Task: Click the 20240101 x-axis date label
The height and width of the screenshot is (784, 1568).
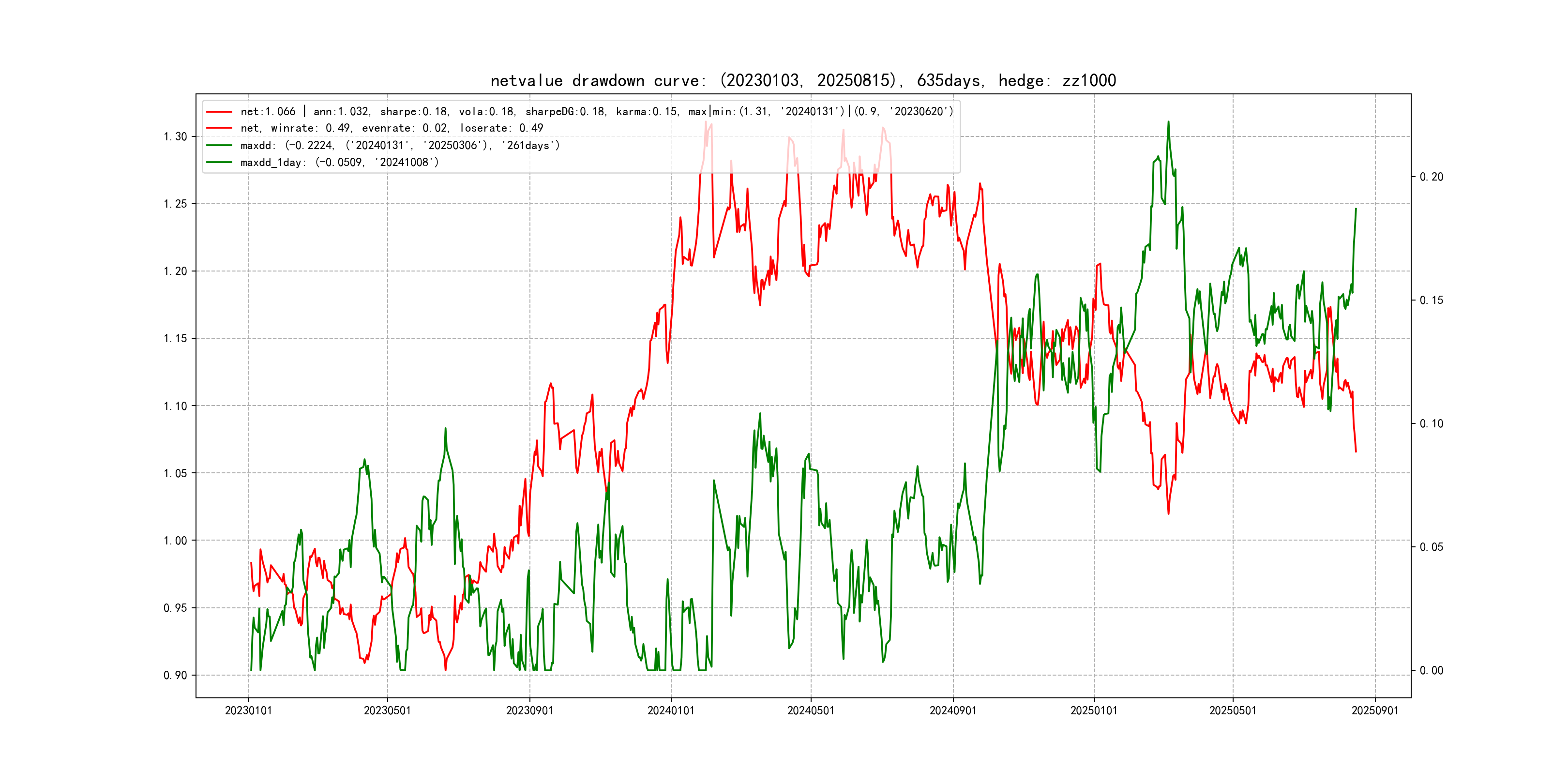Action: 671,711
